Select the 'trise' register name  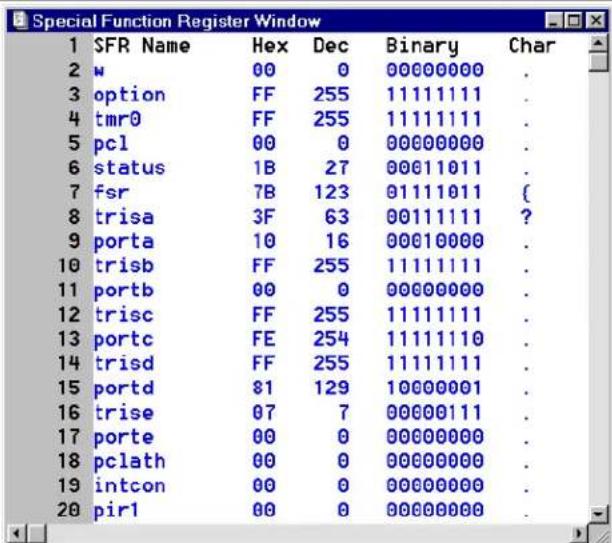(124, 413)
